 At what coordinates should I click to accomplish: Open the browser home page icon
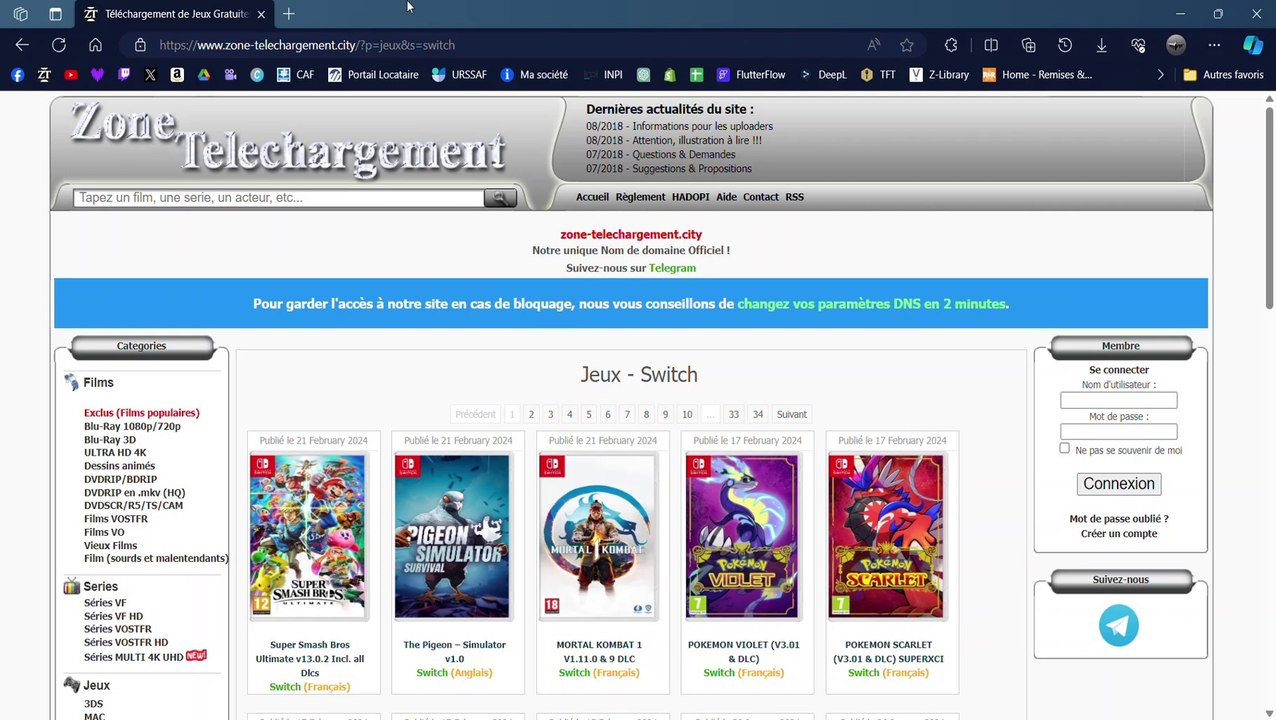coord(95,45)
